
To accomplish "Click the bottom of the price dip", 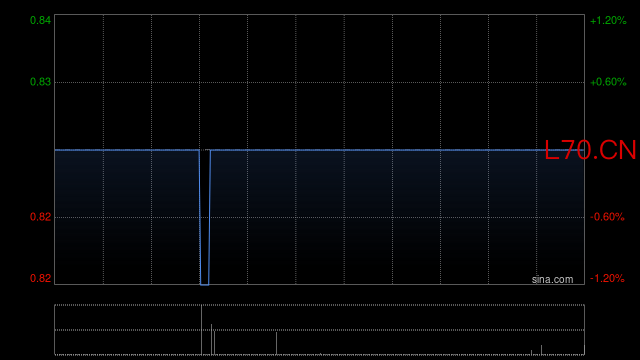I will coord(204,284).
